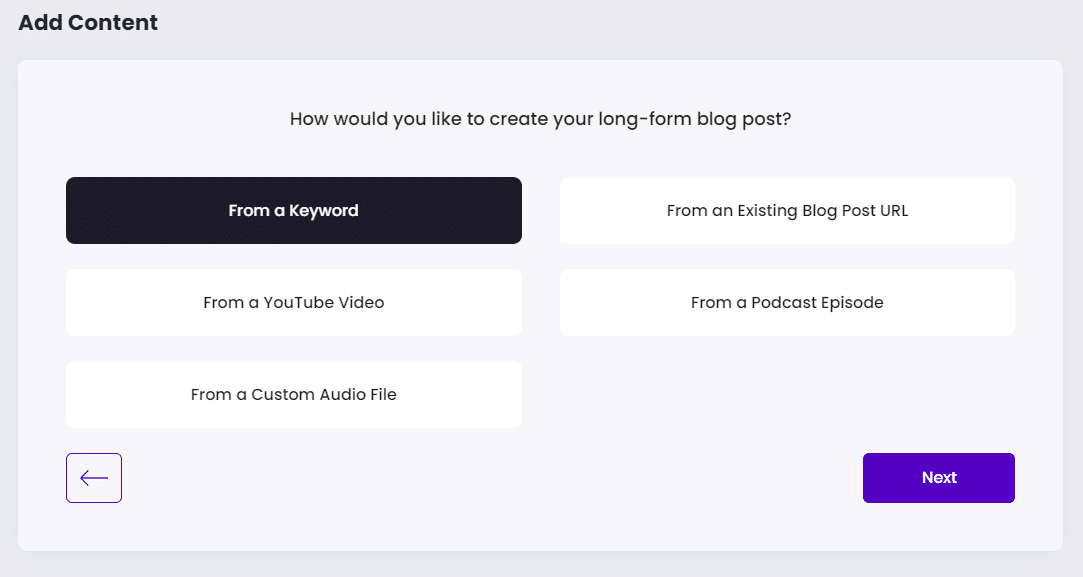Switch source to Custom Audio File tile
The height and width of the screenshot is (577, 1083).
[x=294, y=394]
